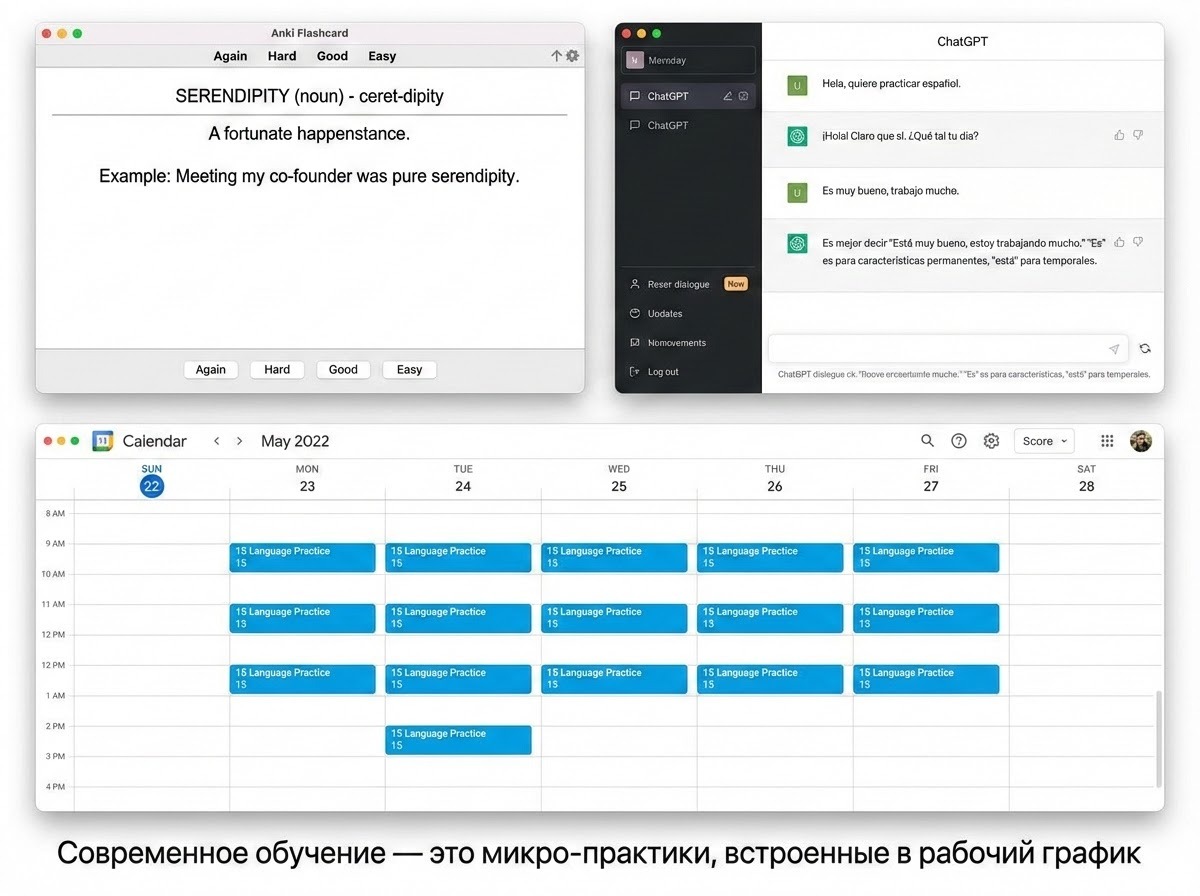Open the Score view dropdown
The height and width of the screenshot is (896, 1200).
1043,440
